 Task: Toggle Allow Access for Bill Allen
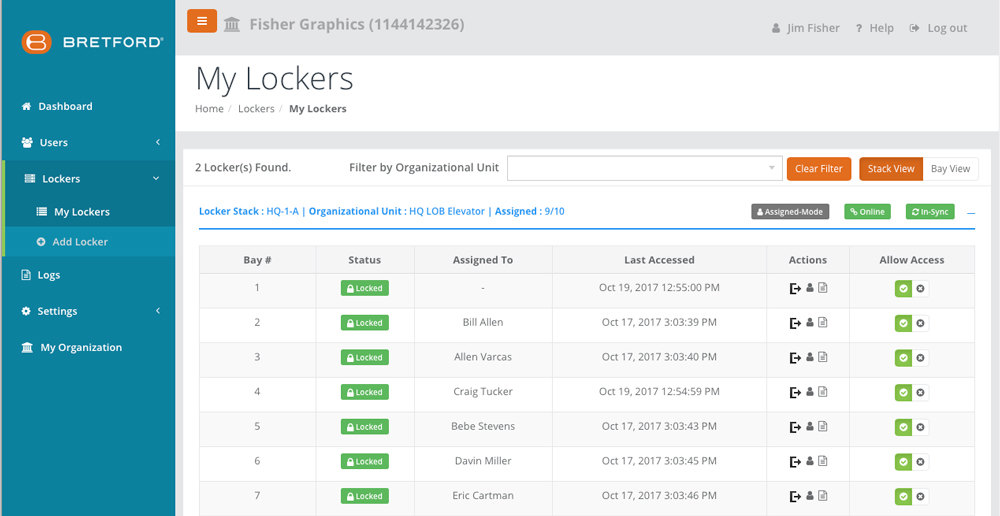[x=911, y=323]
